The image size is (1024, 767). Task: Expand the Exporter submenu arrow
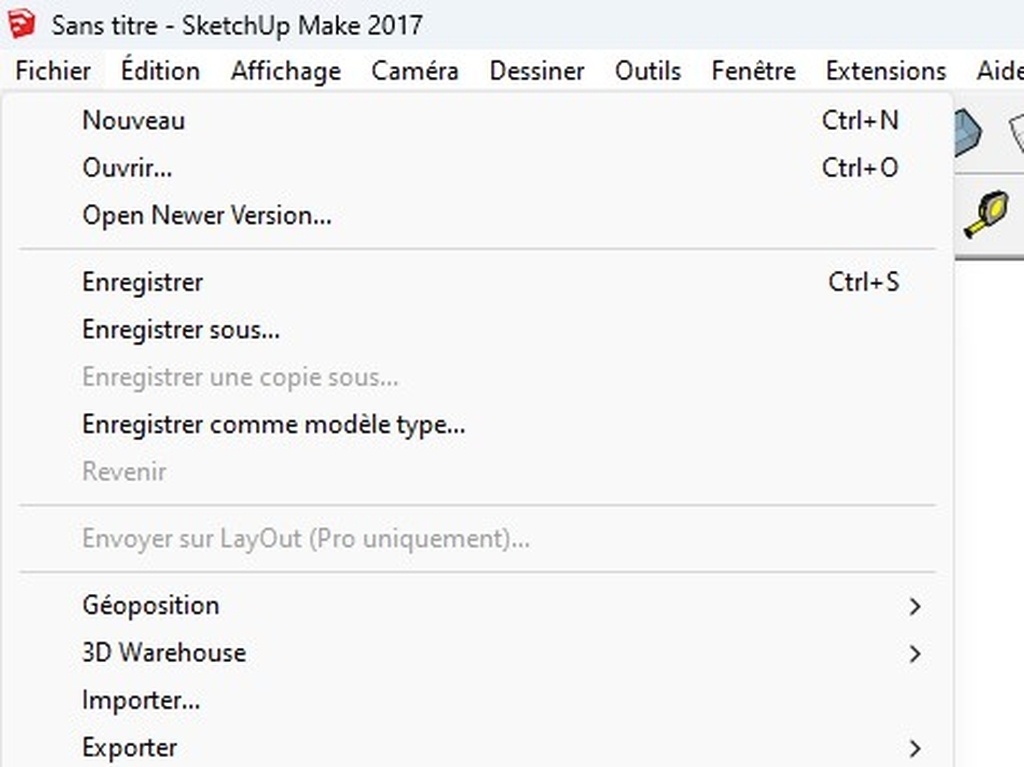pos(915,748)
